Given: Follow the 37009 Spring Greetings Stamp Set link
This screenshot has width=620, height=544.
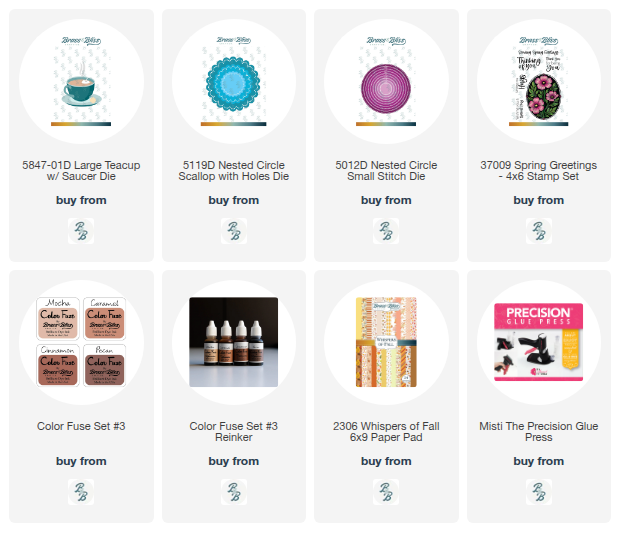Looking at the screenshot, I should click(539, 171).
